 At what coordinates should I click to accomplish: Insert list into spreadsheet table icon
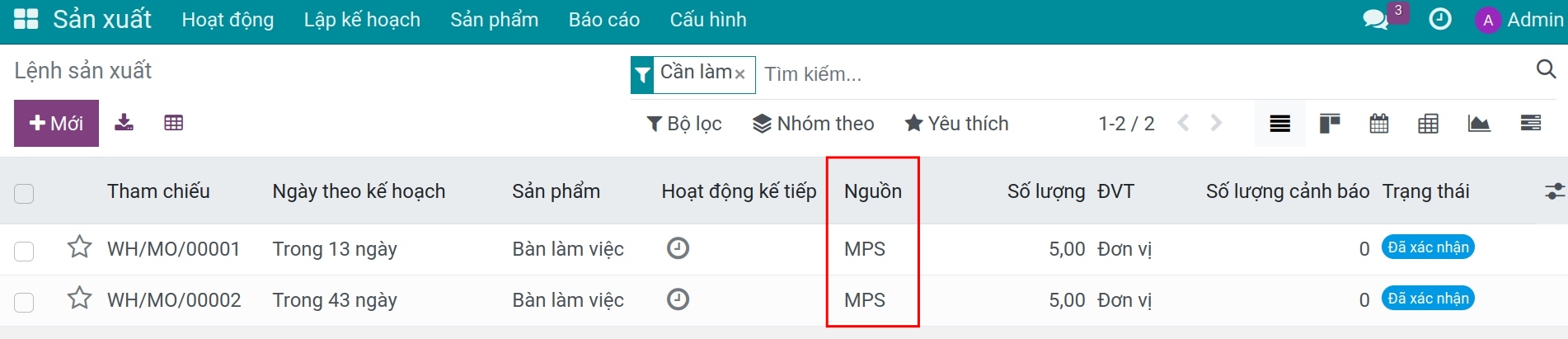173,123
